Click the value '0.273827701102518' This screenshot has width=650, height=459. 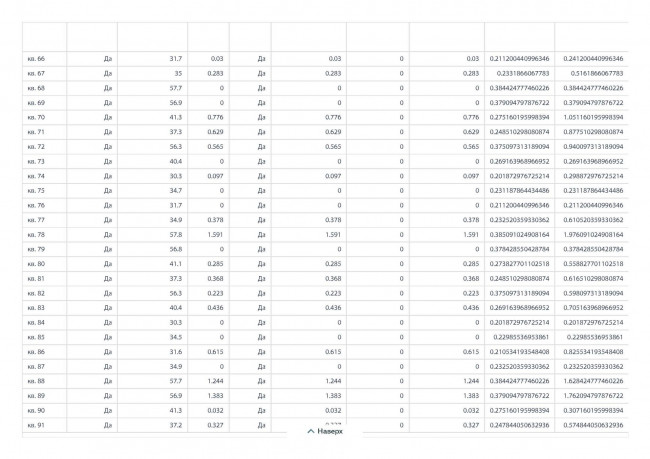click(519, 264)
